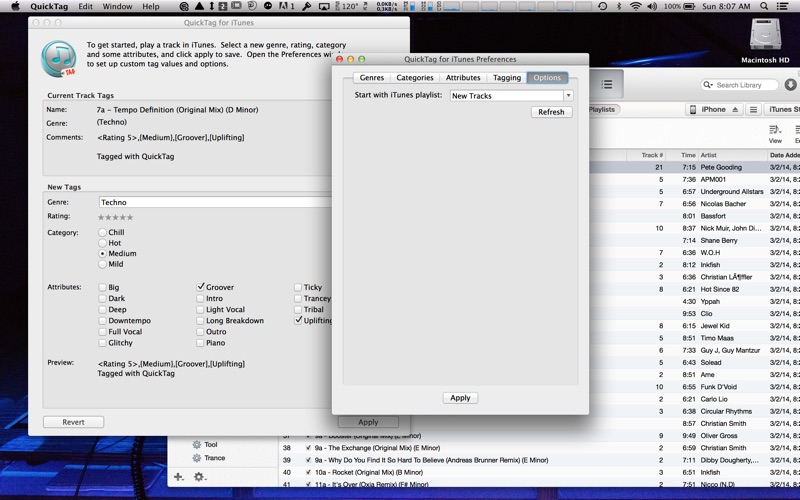Select the Medium category radio button
This screenshot has width=800, height=500.
click(103, 253)
